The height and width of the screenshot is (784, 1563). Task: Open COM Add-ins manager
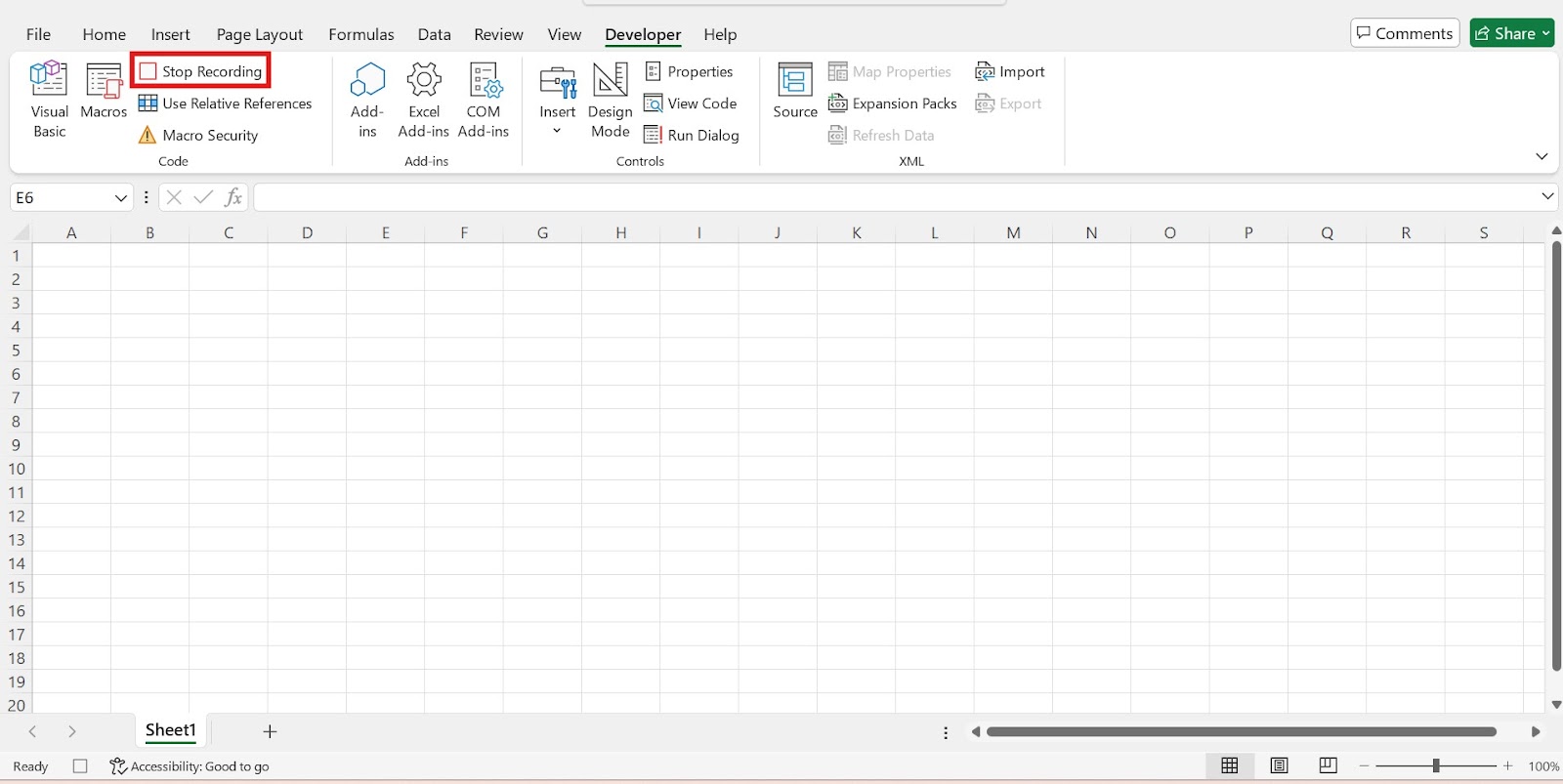tap(484, 101)
